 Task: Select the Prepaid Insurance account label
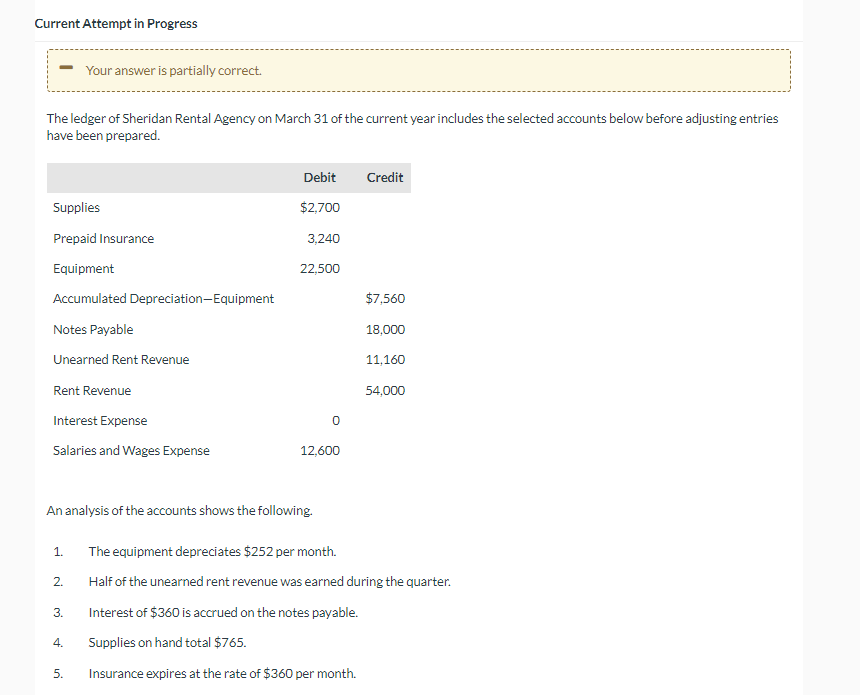point(104,239)
